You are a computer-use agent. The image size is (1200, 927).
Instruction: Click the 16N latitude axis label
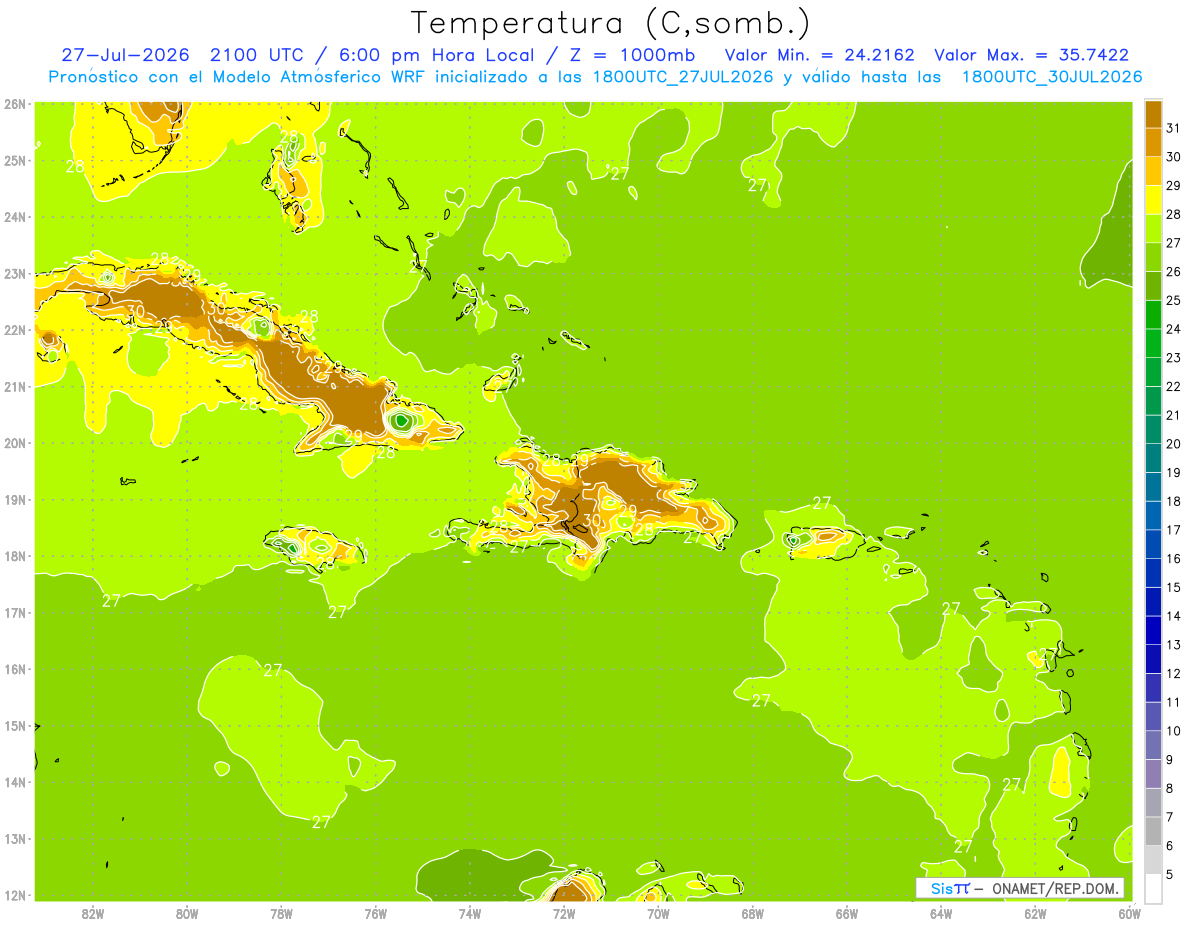pos(14,669)
